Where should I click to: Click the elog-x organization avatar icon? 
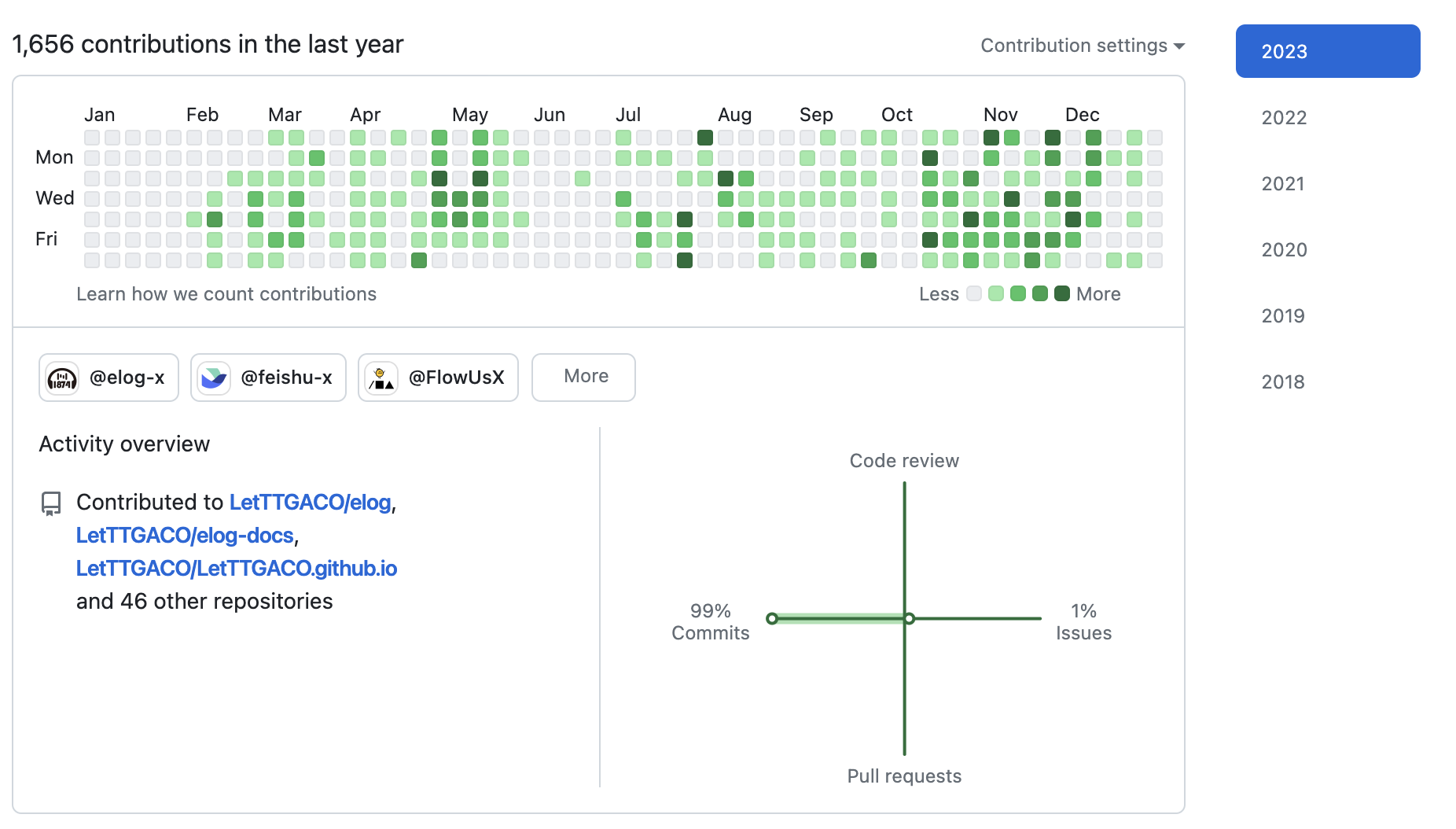coord(62,378)
